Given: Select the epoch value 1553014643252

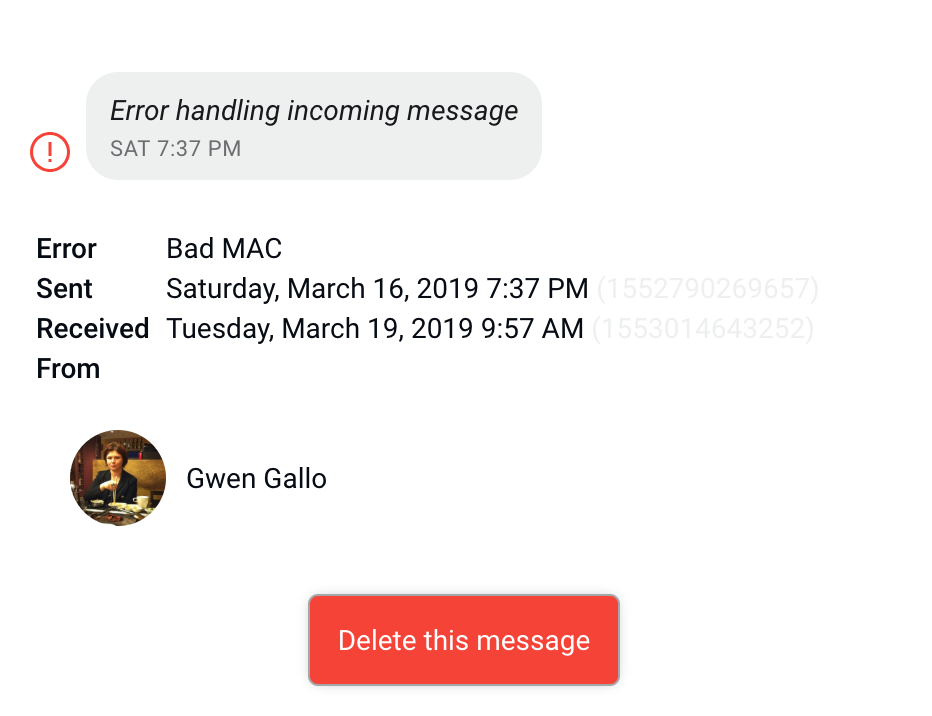Looking at the screenshot, I should coord(703,328).
